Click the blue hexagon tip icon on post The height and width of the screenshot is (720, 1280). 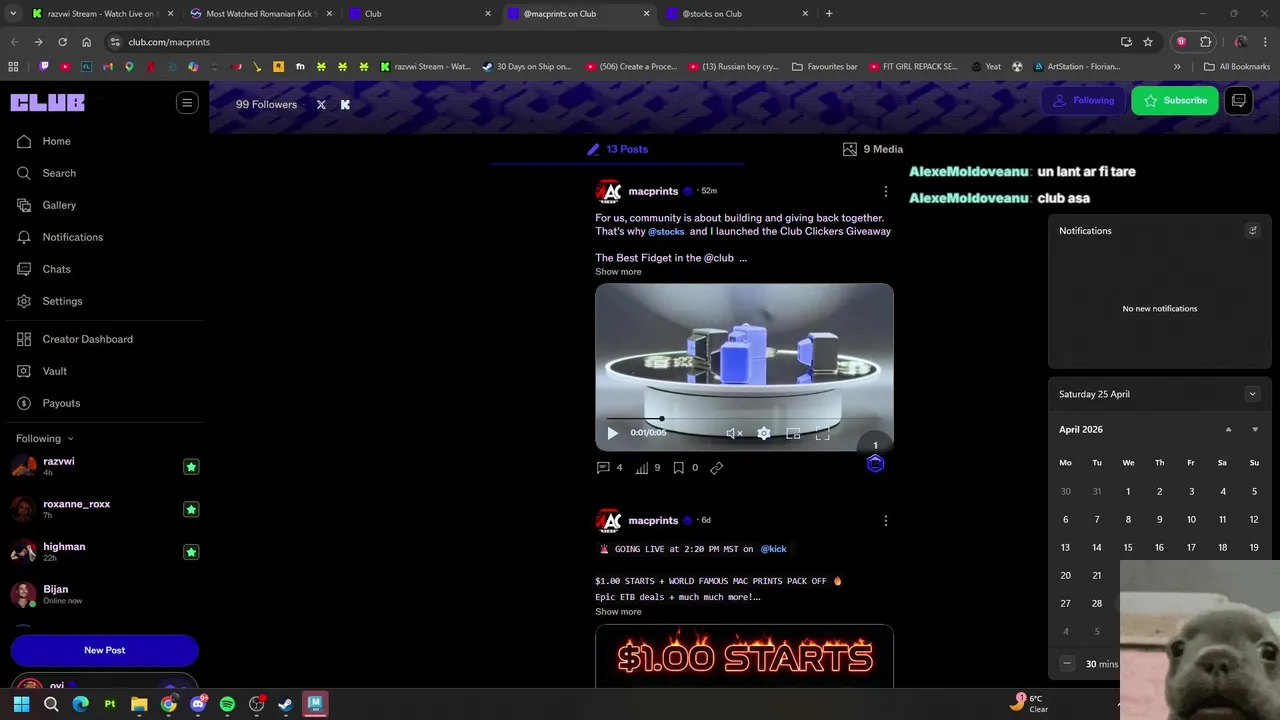pos(875,463)
